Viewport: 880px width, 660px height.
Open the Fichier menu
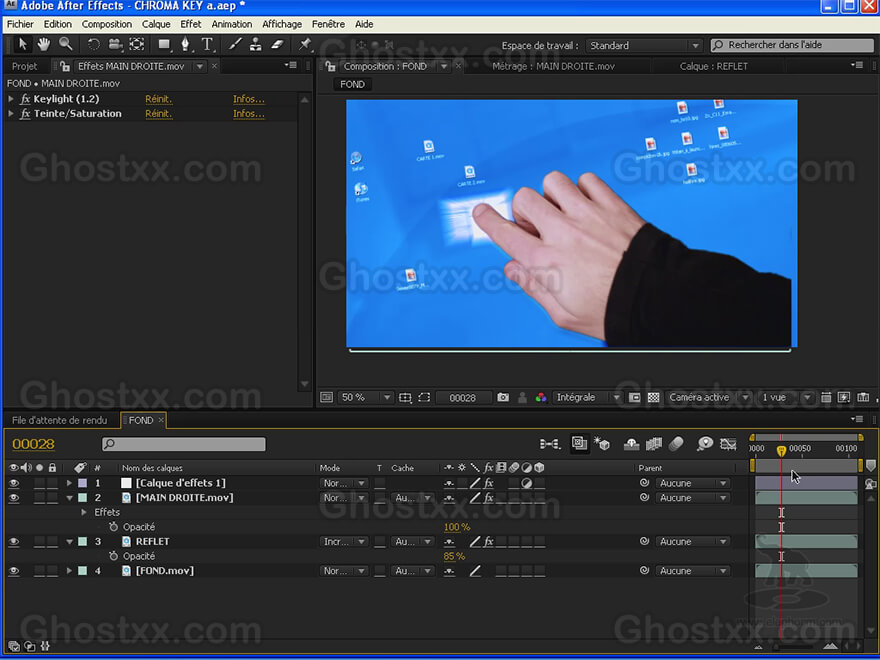coord(20,24)
